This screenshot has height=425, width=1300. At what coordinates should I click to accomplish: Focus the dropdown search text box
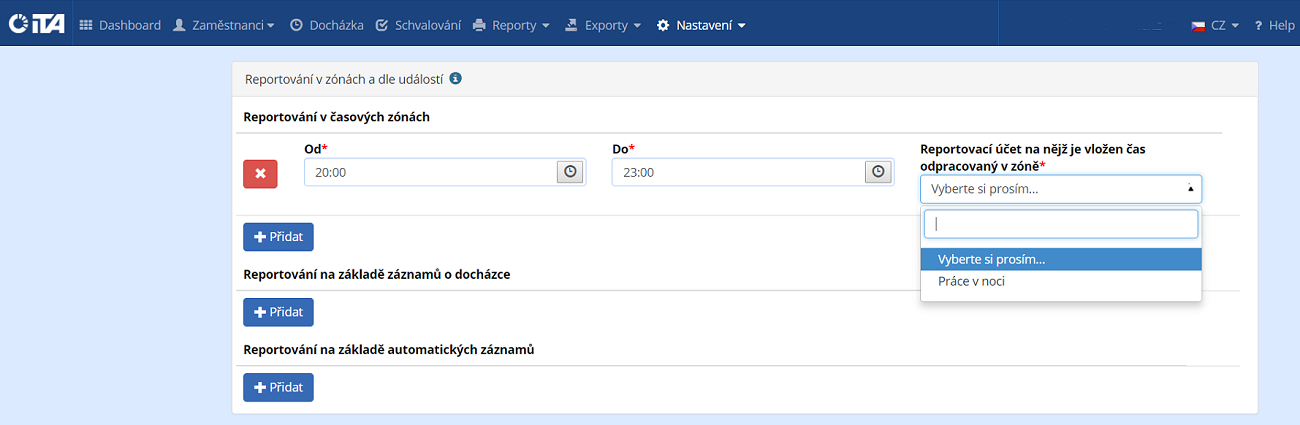pos(1060,224)
